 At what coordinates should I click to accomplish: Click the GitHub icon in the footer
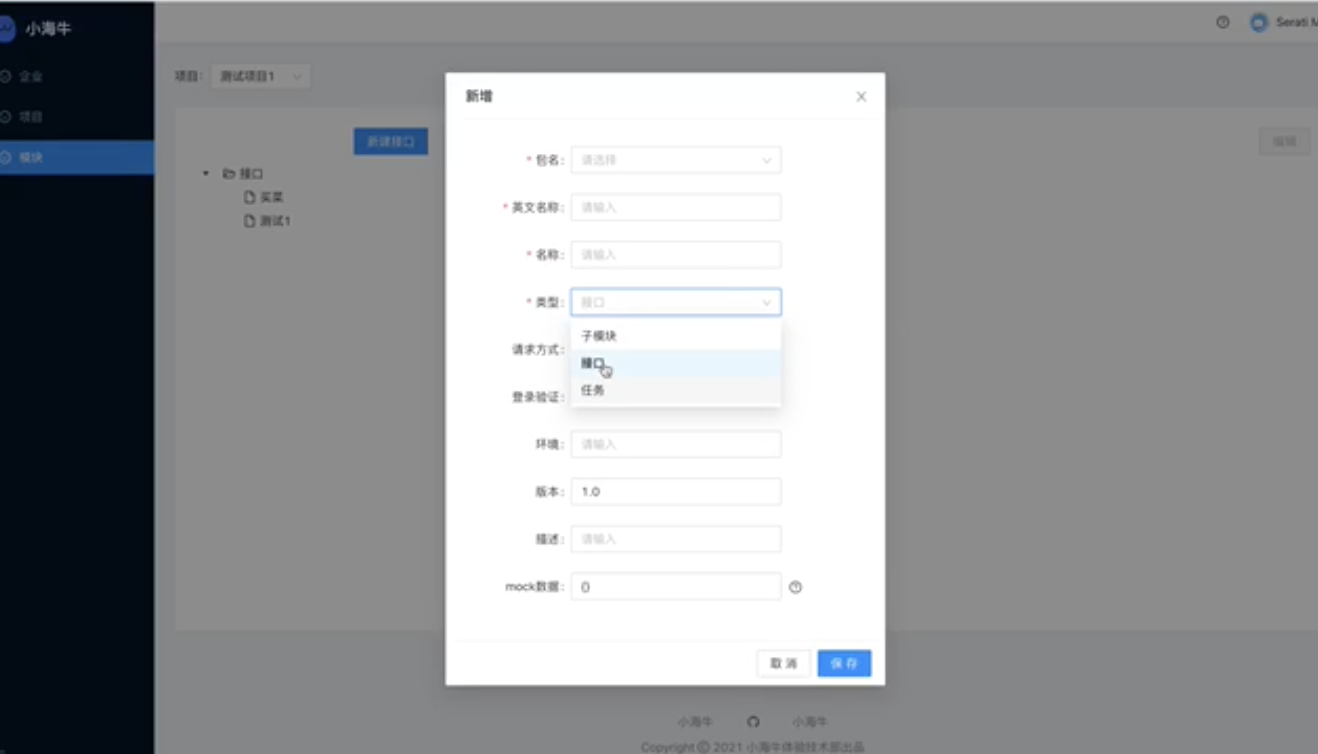(754, 721)
